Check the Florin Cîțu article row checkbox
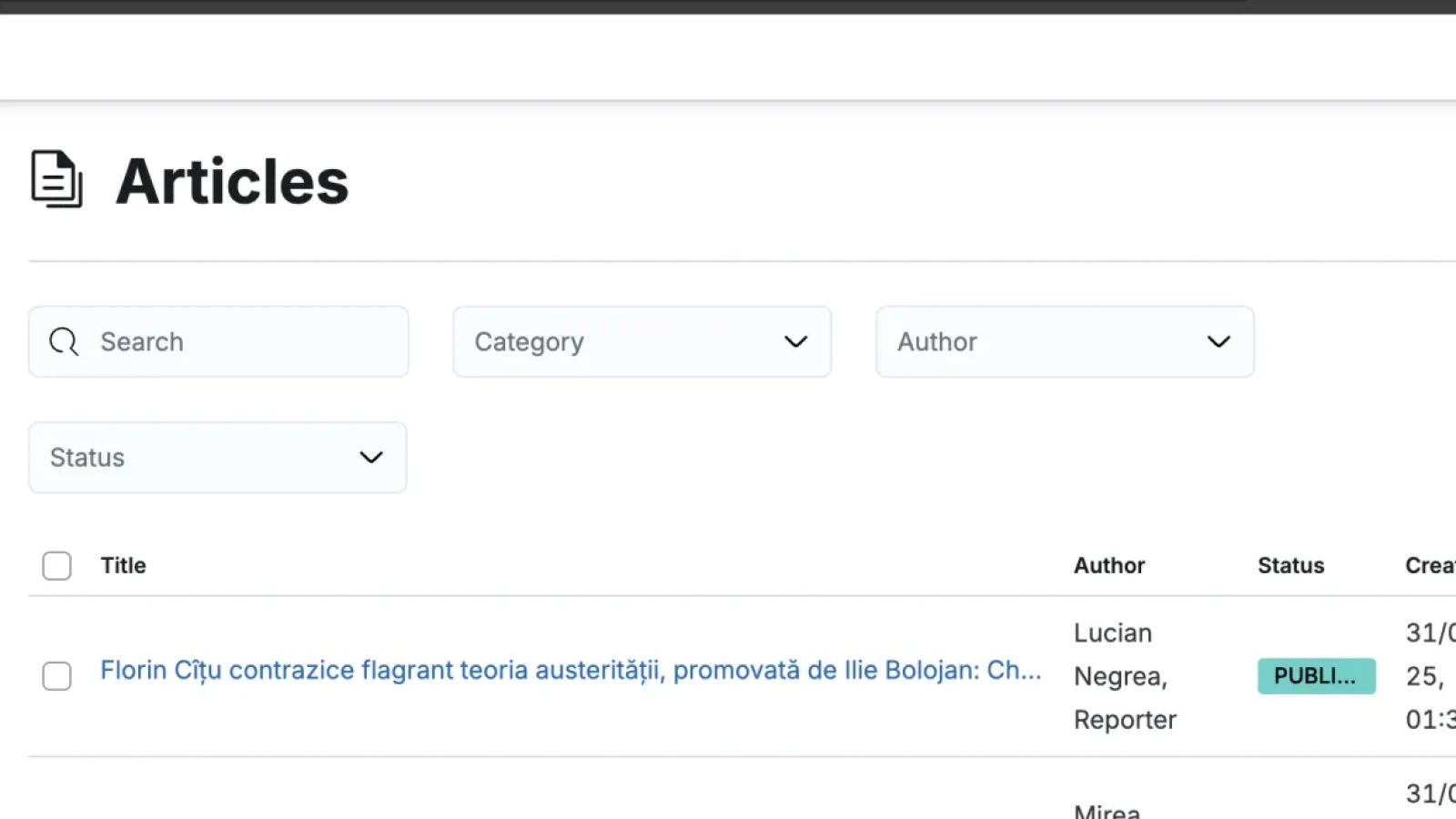 (x=56, y=676)
